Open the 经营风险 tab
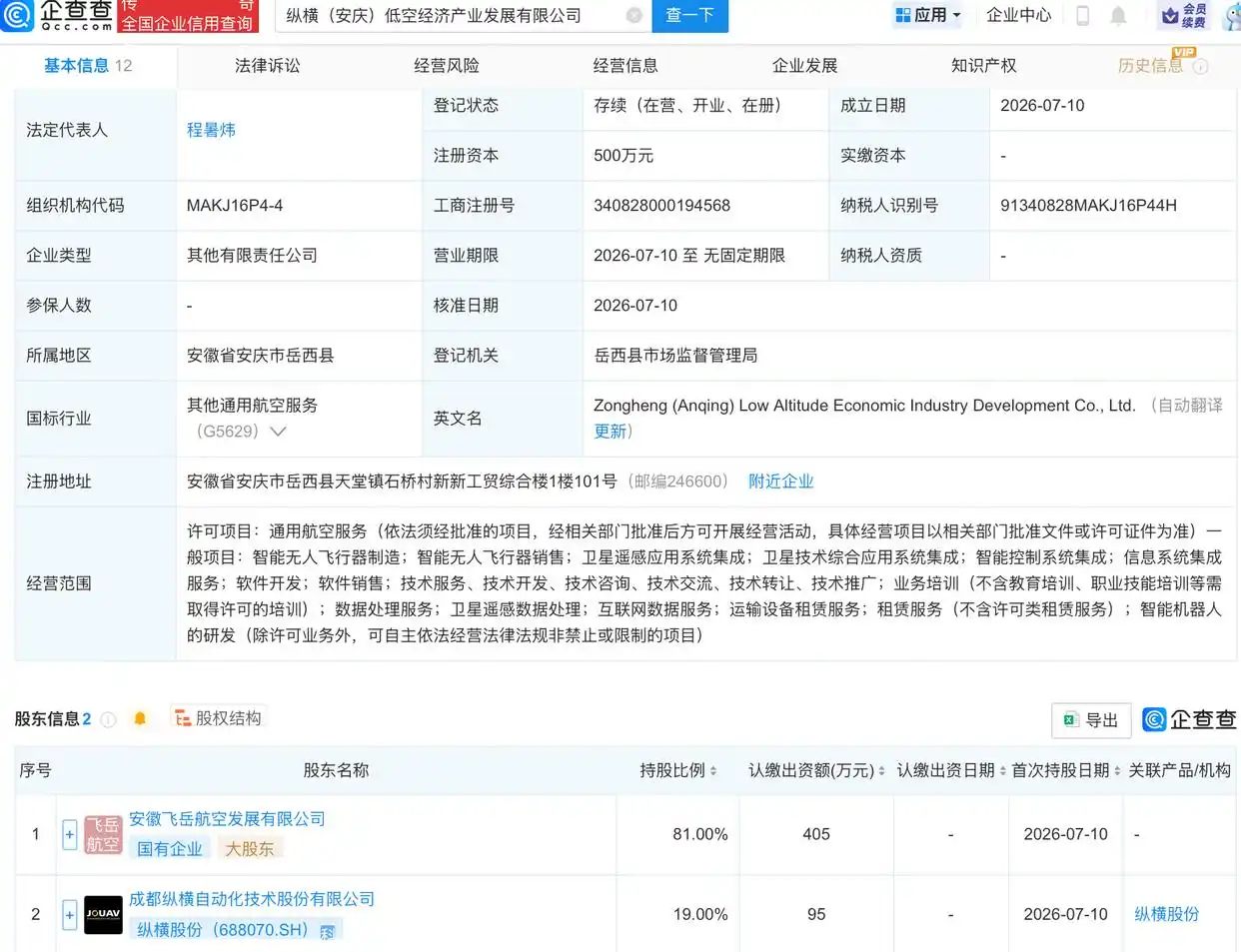The image size is (1241, 952). [x=447, y=66]
